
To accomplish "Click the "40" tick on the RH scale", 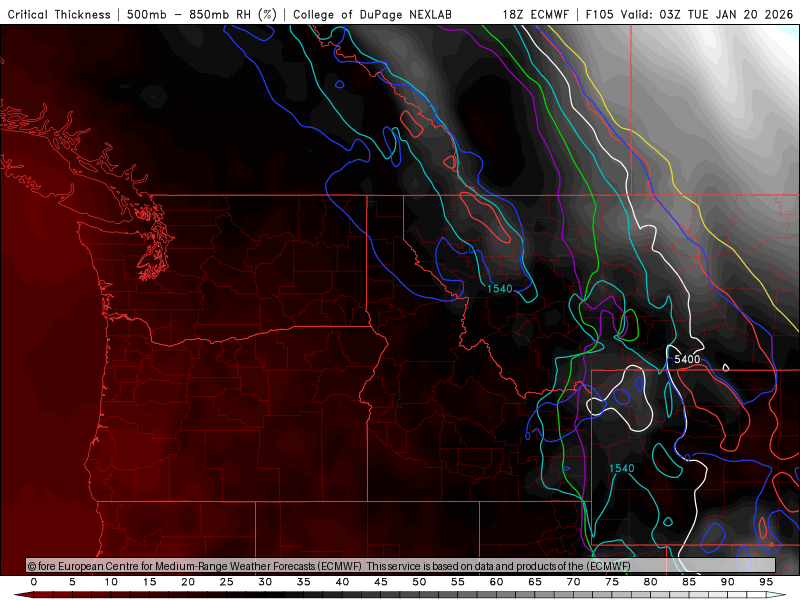I will click(342, 582).
